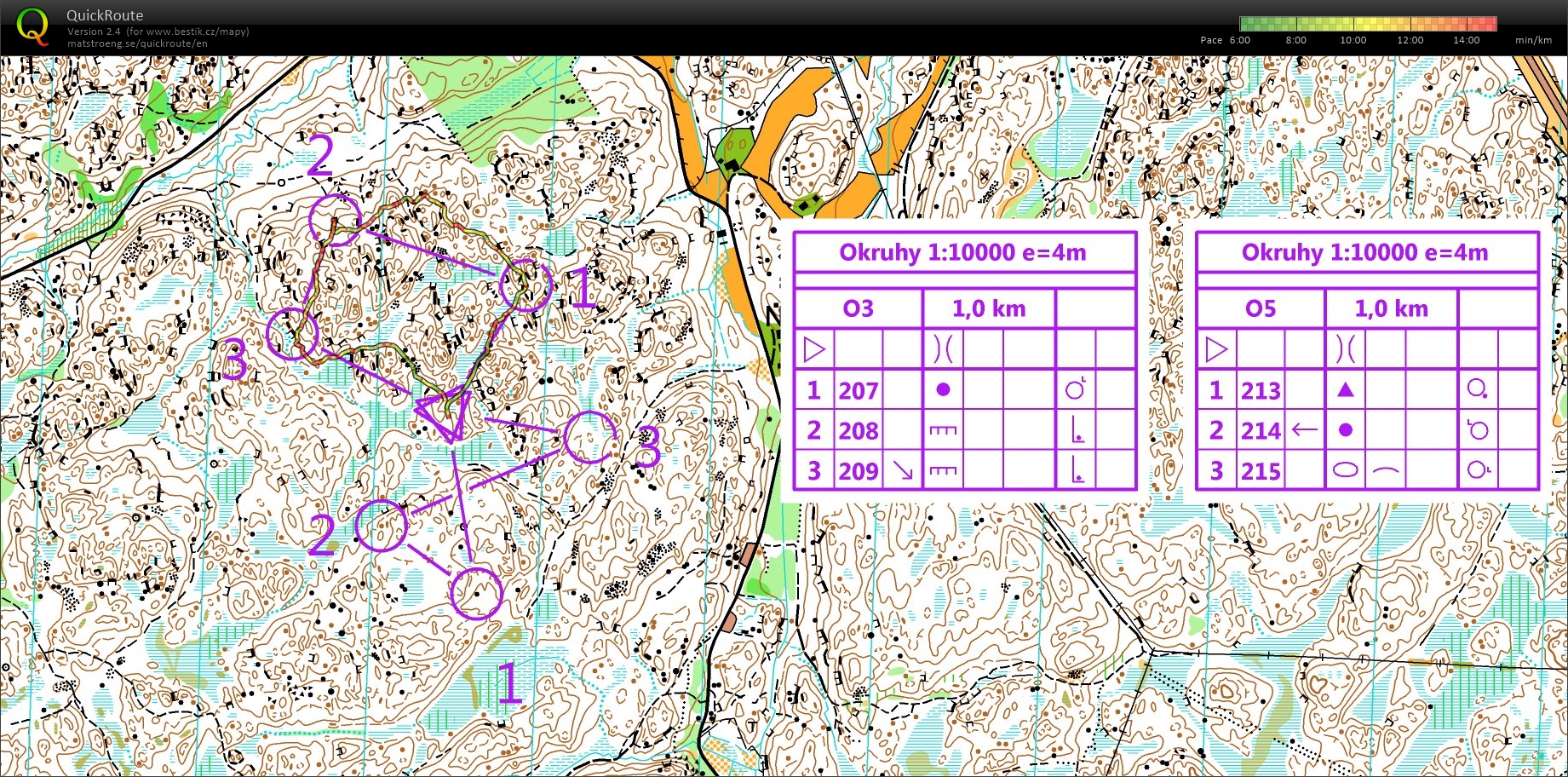Viewport: 1568px width, 777px height.
Task: Open the www.bestik.cz/mapy link
Action: [x=197, y=32]
